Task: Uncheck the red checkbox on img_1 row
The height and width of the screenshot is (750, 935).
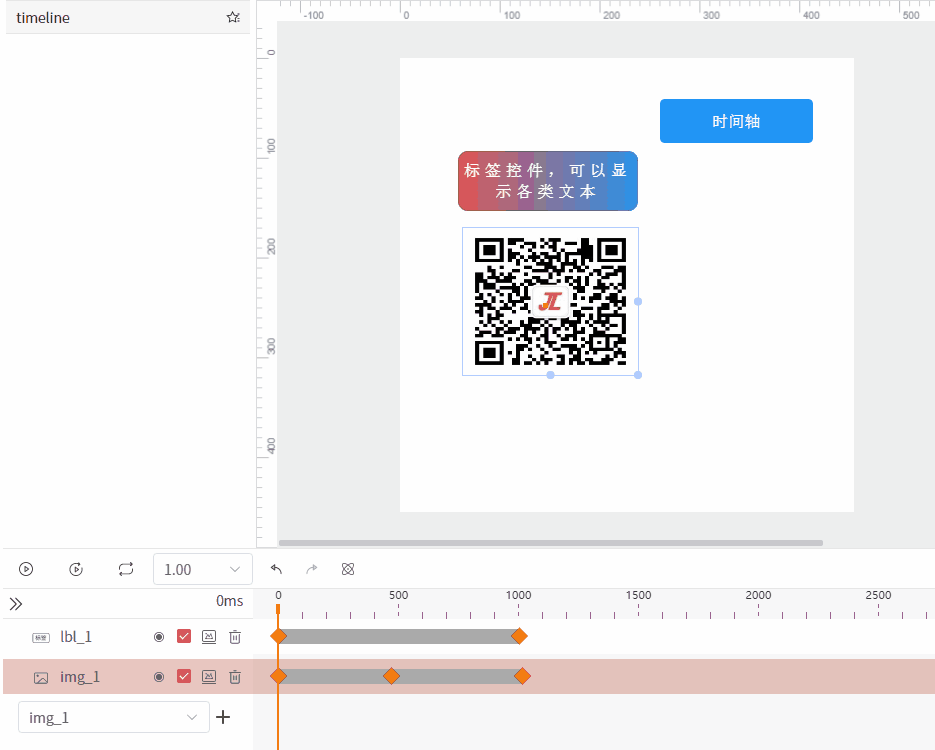Action: pos(184,676)
